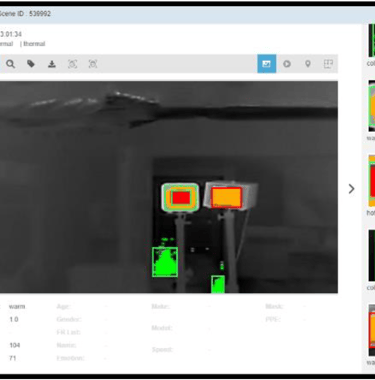Open the hot thumbnail with red region
This screenshot has height=380, width=375.
[371, 181]
